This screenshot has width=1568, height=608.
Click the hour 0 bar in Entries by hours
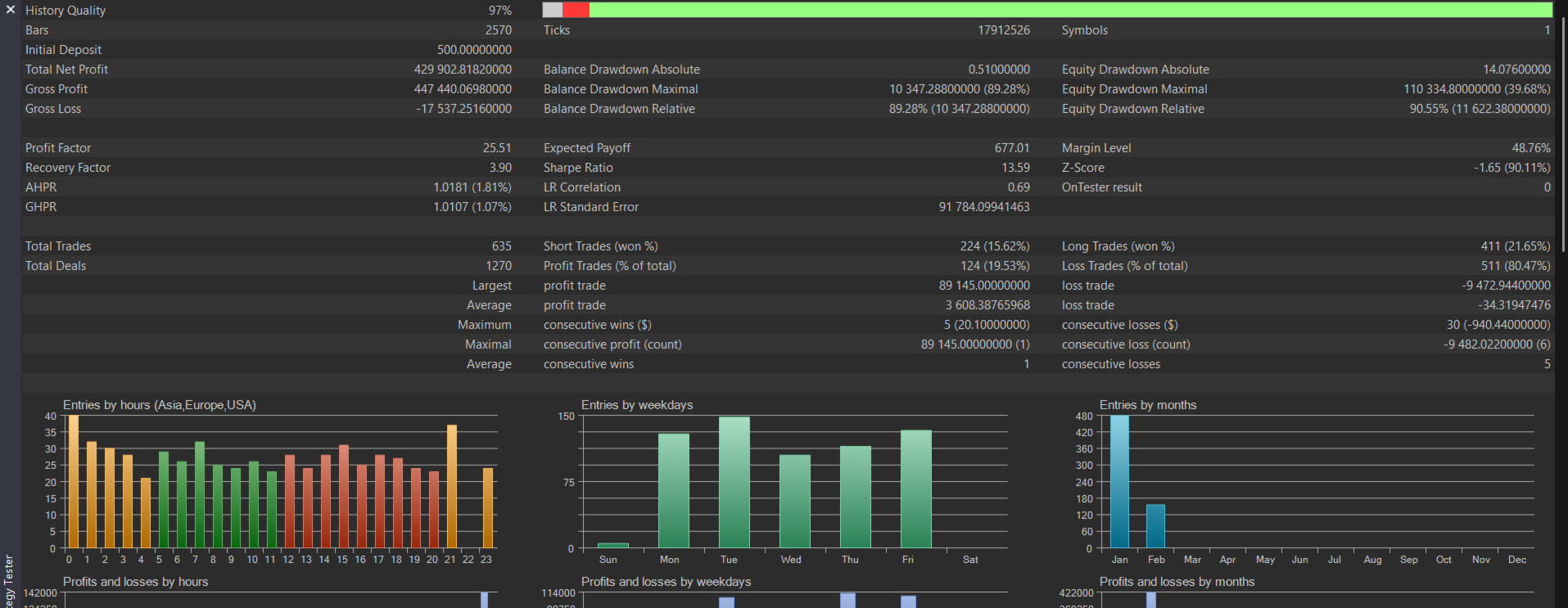(x=73, y=482)
